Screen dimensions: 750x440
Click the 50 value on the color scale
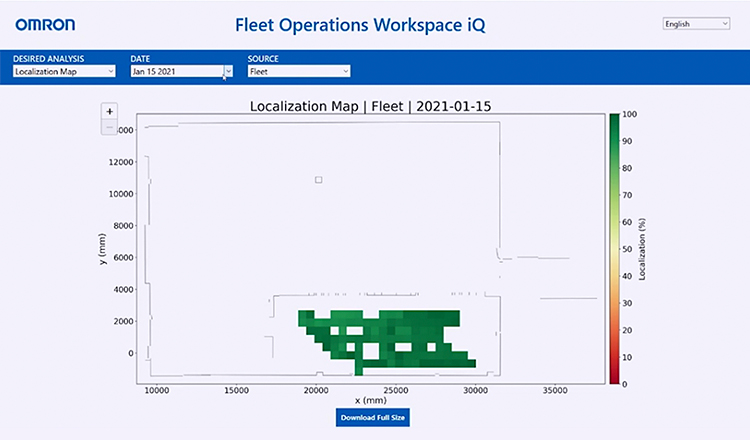coord(627,249)
